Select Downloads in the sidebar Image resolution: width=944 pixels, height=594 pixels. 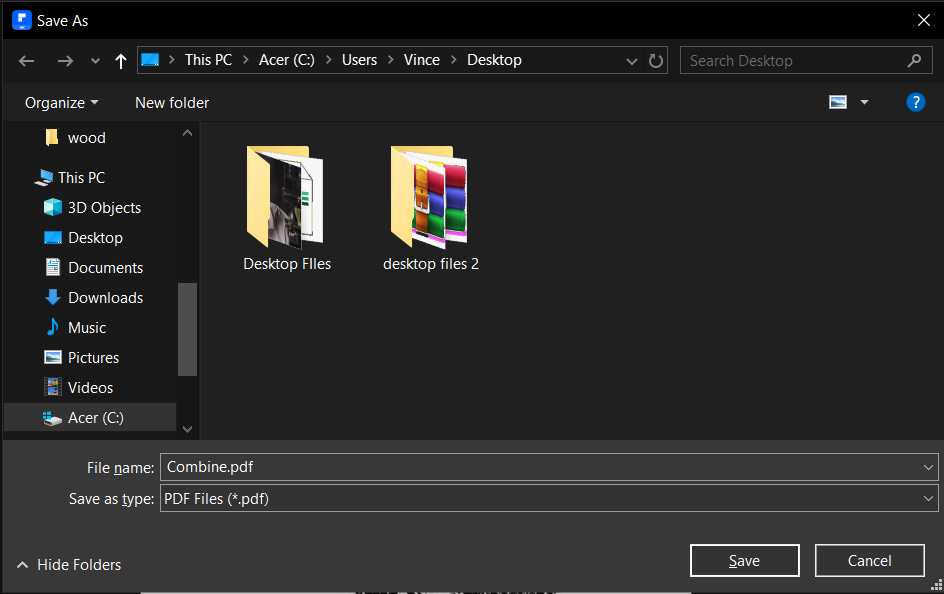[103, 297]
